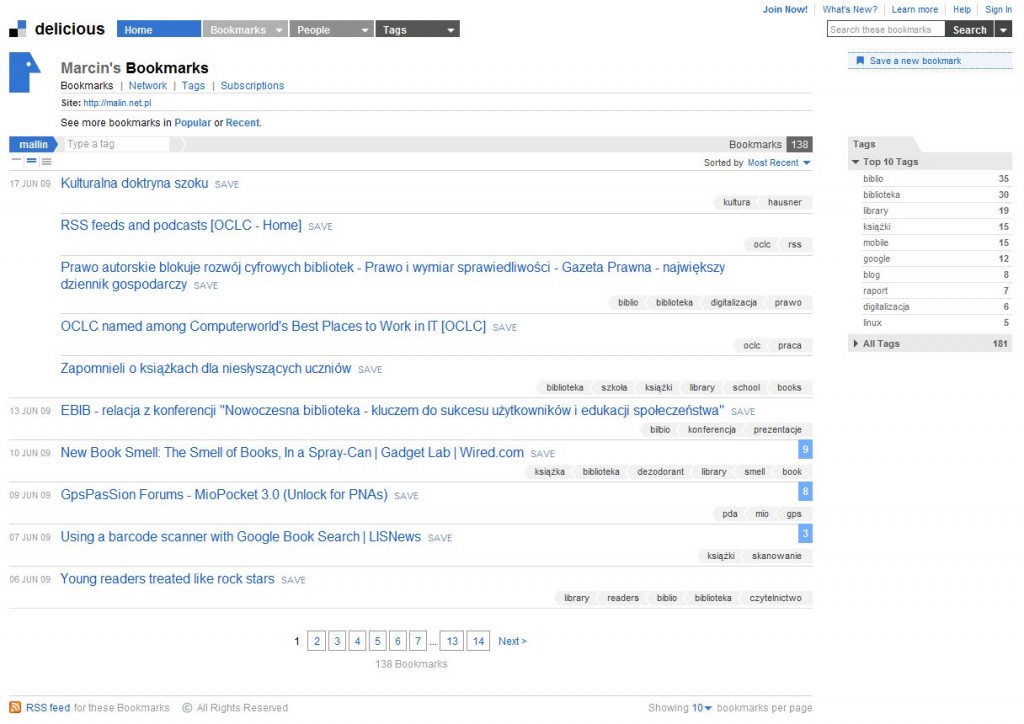Switch to the full detail view icon
The width and height of the screenshot is (1024, 724).
point(46,161)
